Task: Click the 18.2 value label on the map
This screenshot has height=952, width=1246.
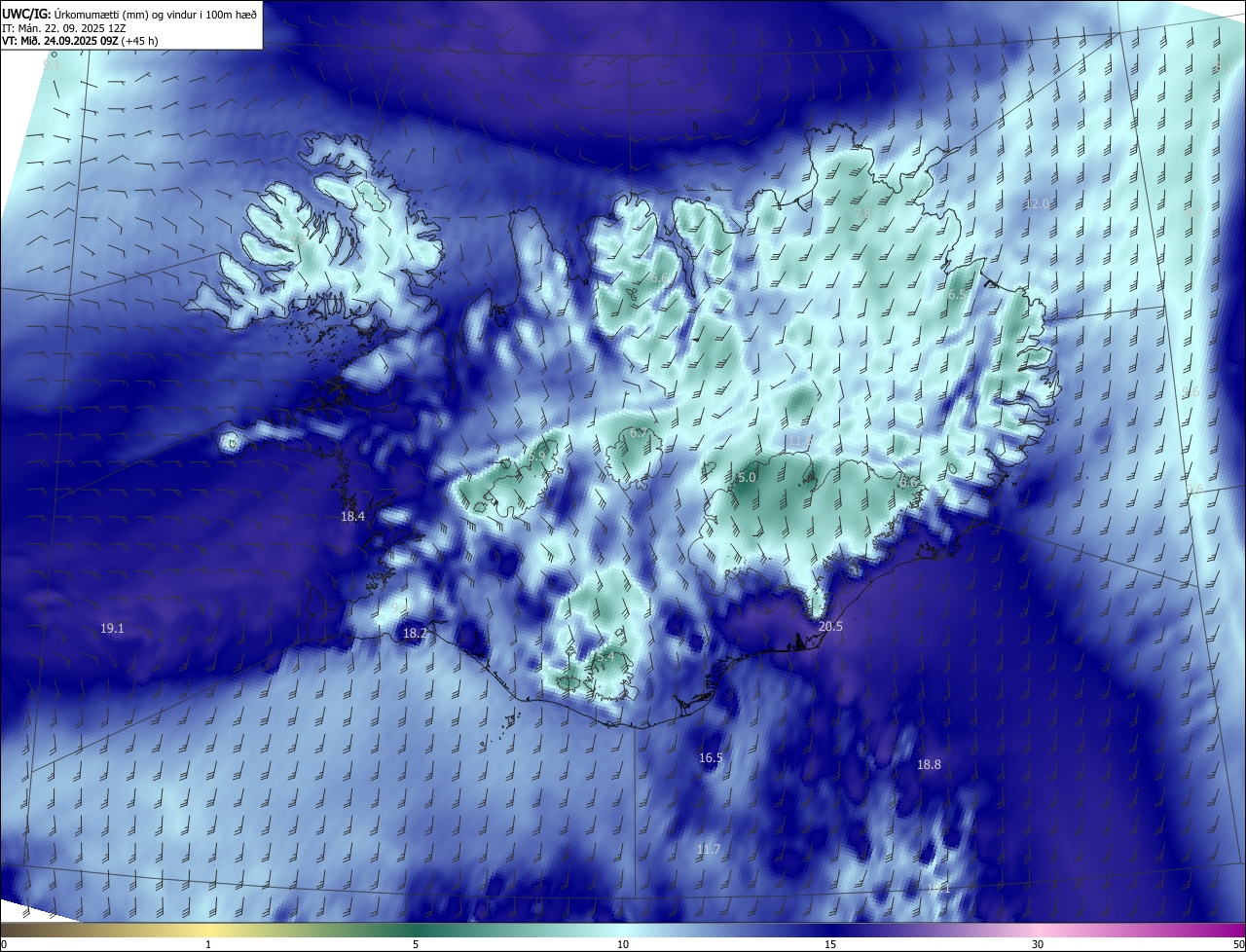Action: (415, 634)
